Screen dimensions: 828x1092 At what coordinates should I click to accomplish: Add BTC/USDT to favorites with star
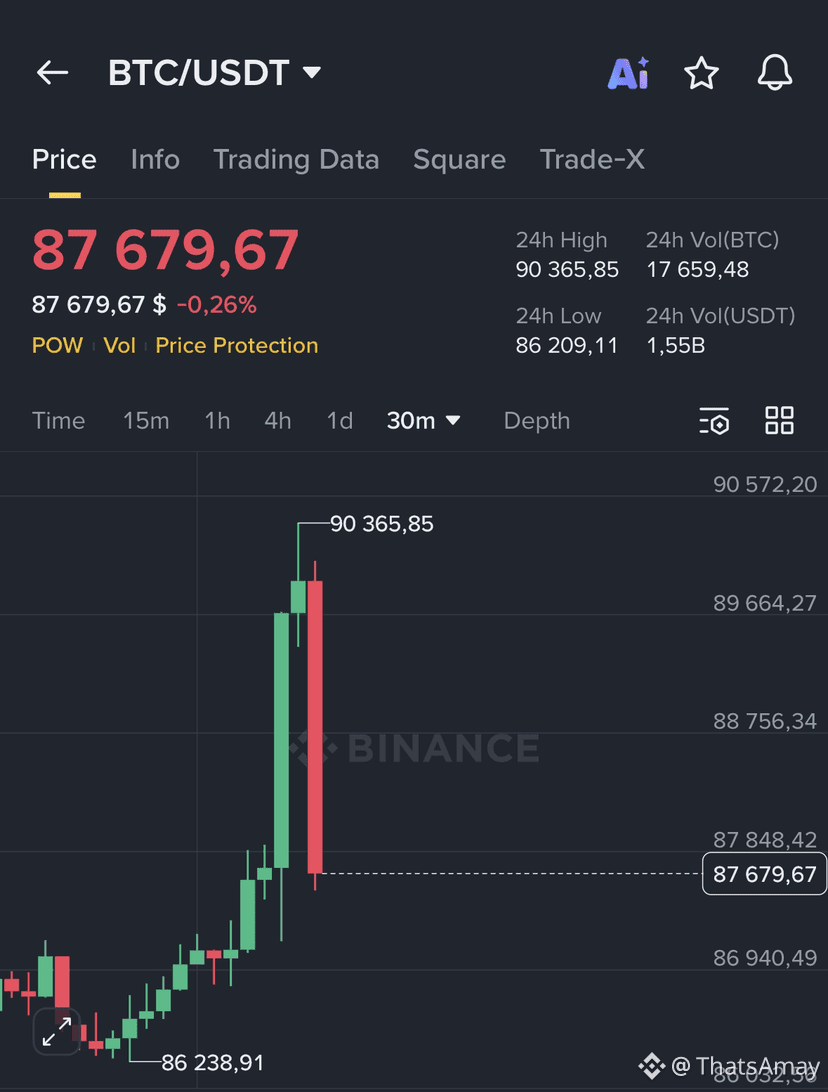[x=701, y=73]
